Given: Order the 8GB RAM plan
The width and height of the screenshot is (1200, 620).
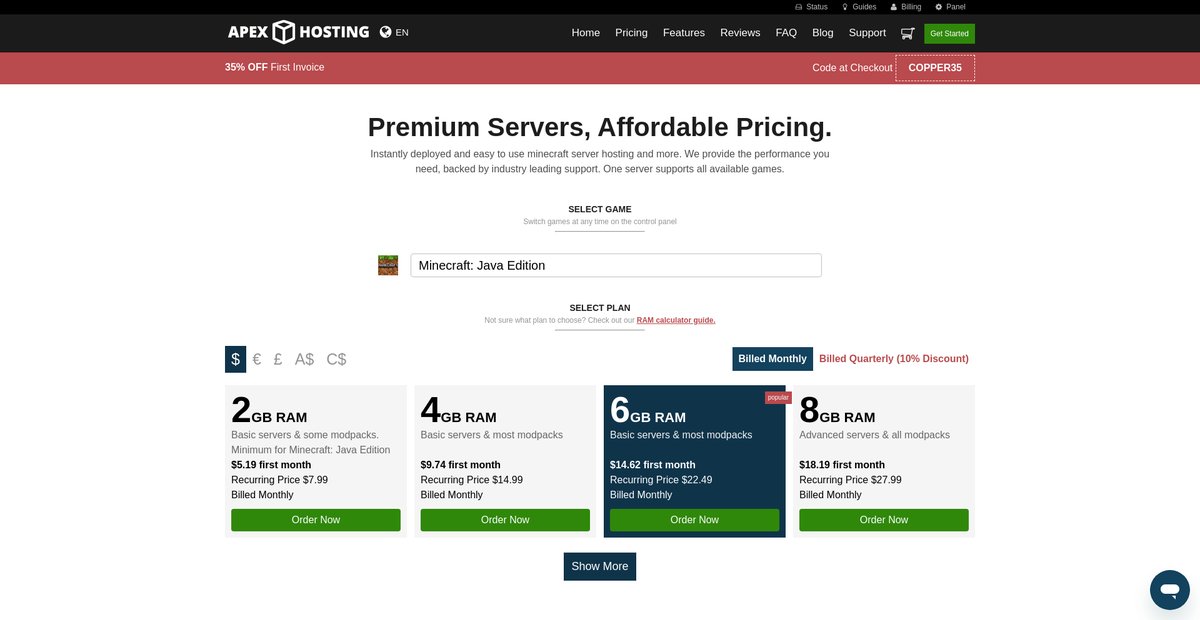Looking at the screenshot, I should click(884, 520).
